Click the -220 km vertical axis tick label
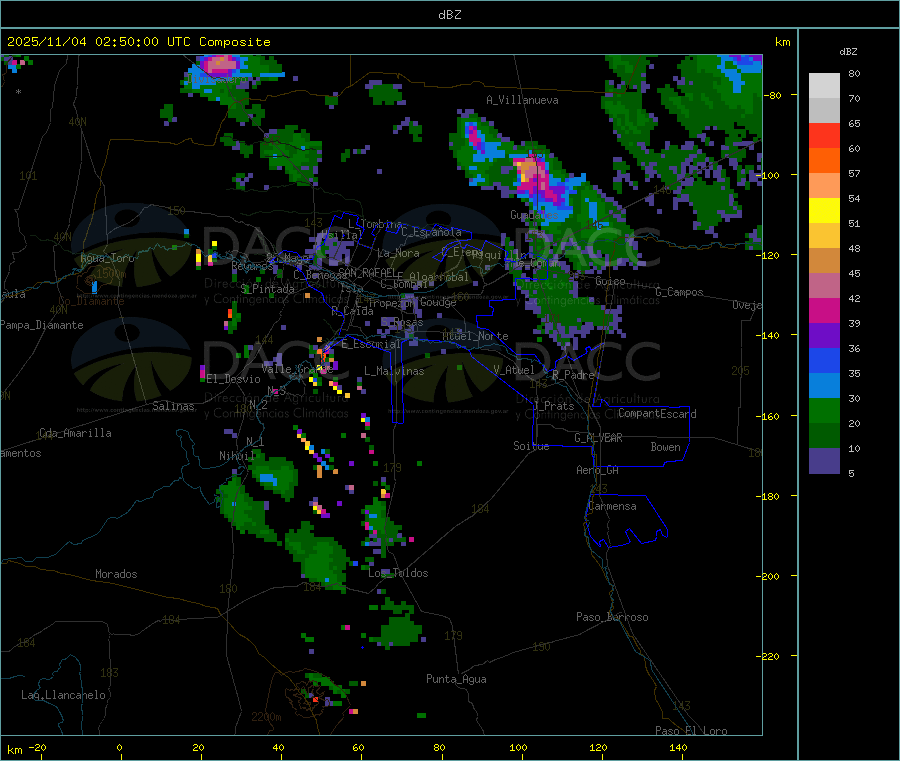 (768, 657)
